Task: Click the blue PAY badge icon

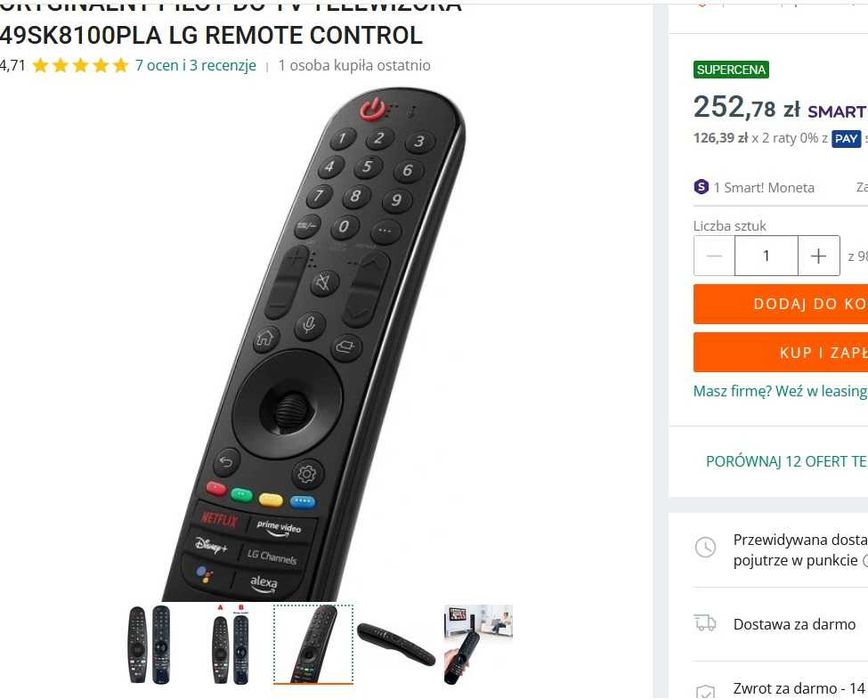Action: click(846, 138)
